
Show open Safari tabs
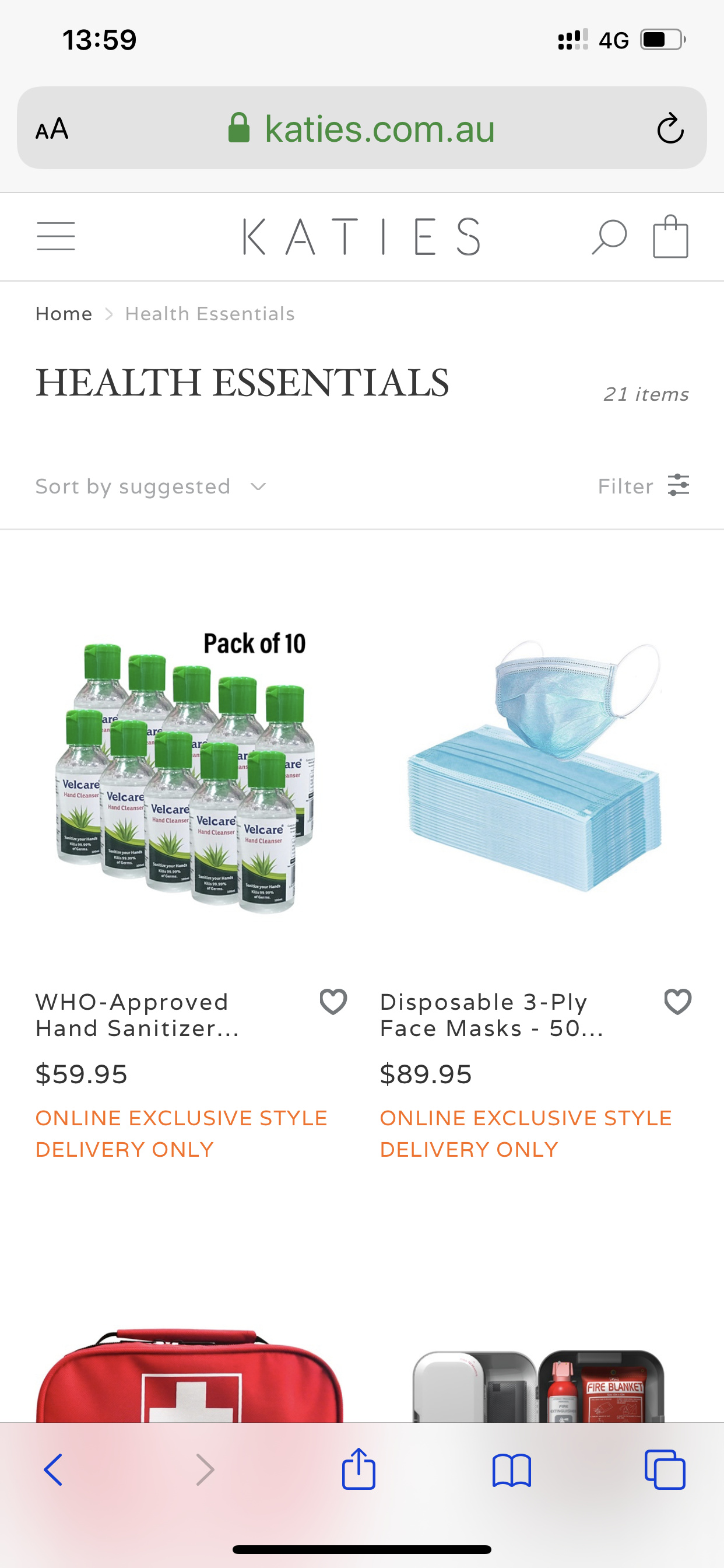(x=665, y=1469)
